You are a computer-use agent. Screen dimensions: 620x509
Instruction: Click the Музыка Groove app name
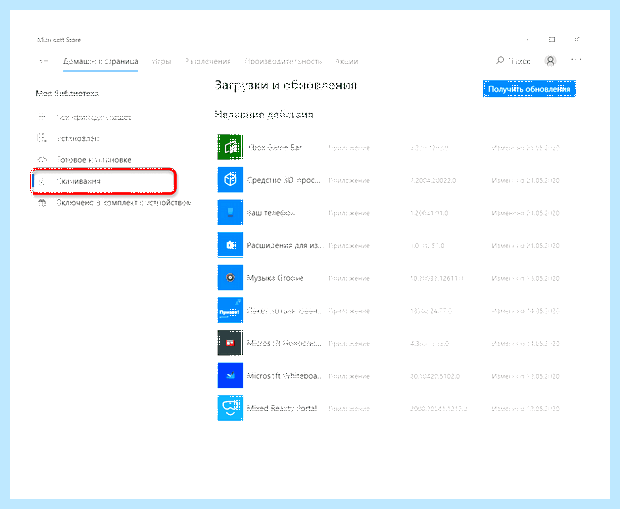[x=275, y=278]
